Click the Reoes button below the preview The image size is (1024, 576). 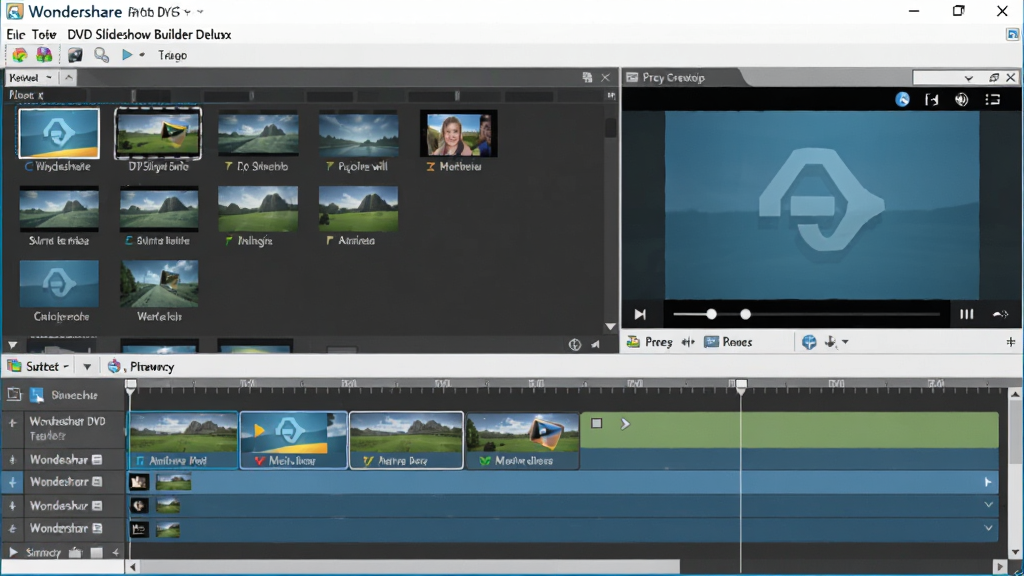click(x=728, y=342)
